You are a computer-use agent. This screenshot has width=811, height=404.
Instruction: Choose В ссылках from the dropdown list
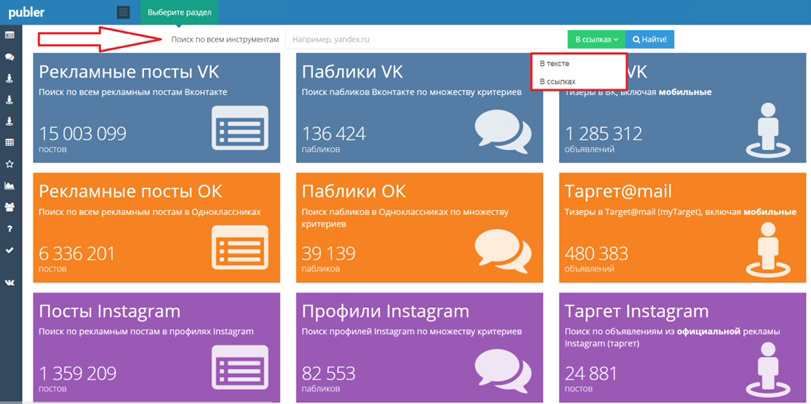(x=557, y=81)
